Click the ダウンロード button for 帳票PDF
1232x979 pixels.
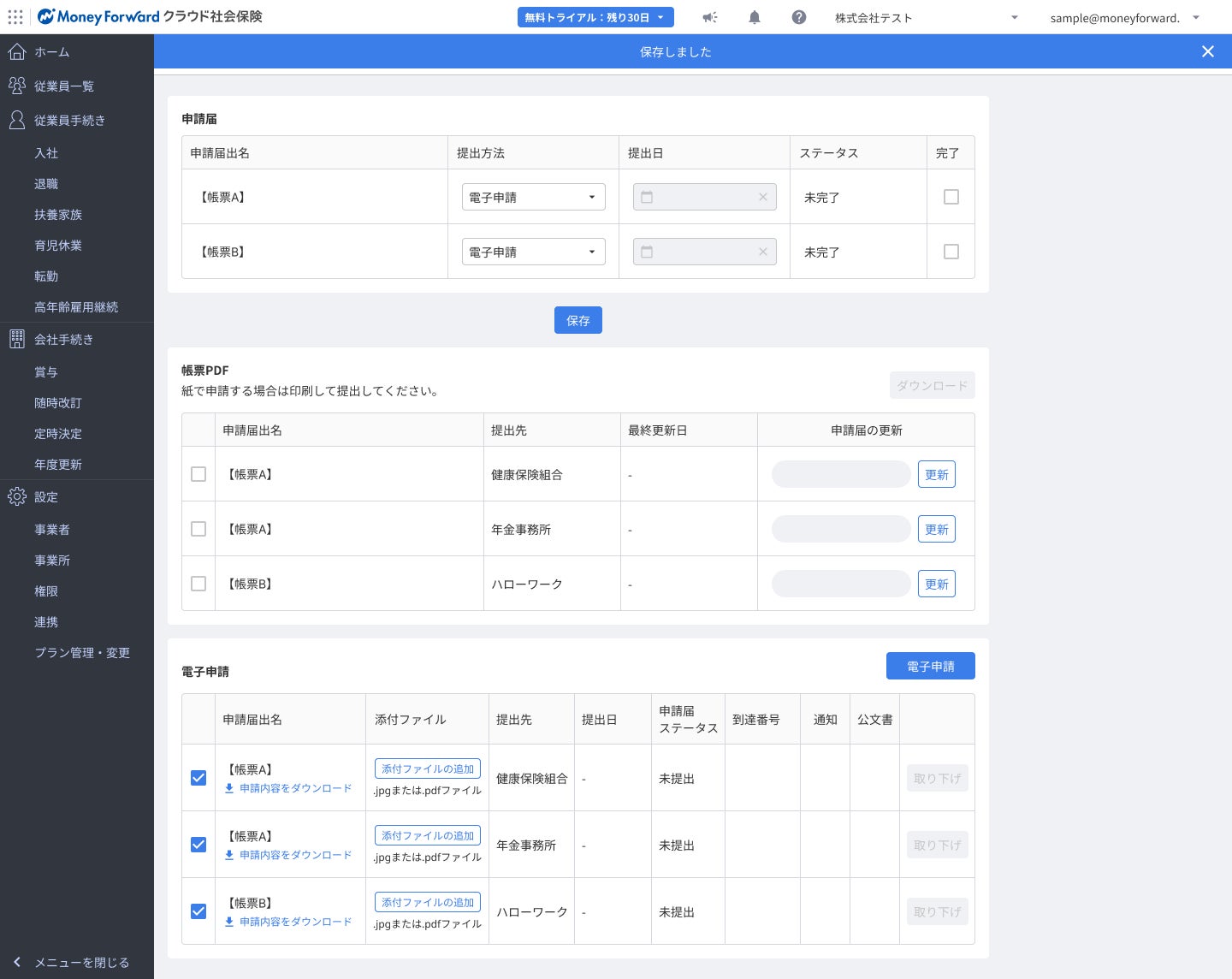(933, 385)
